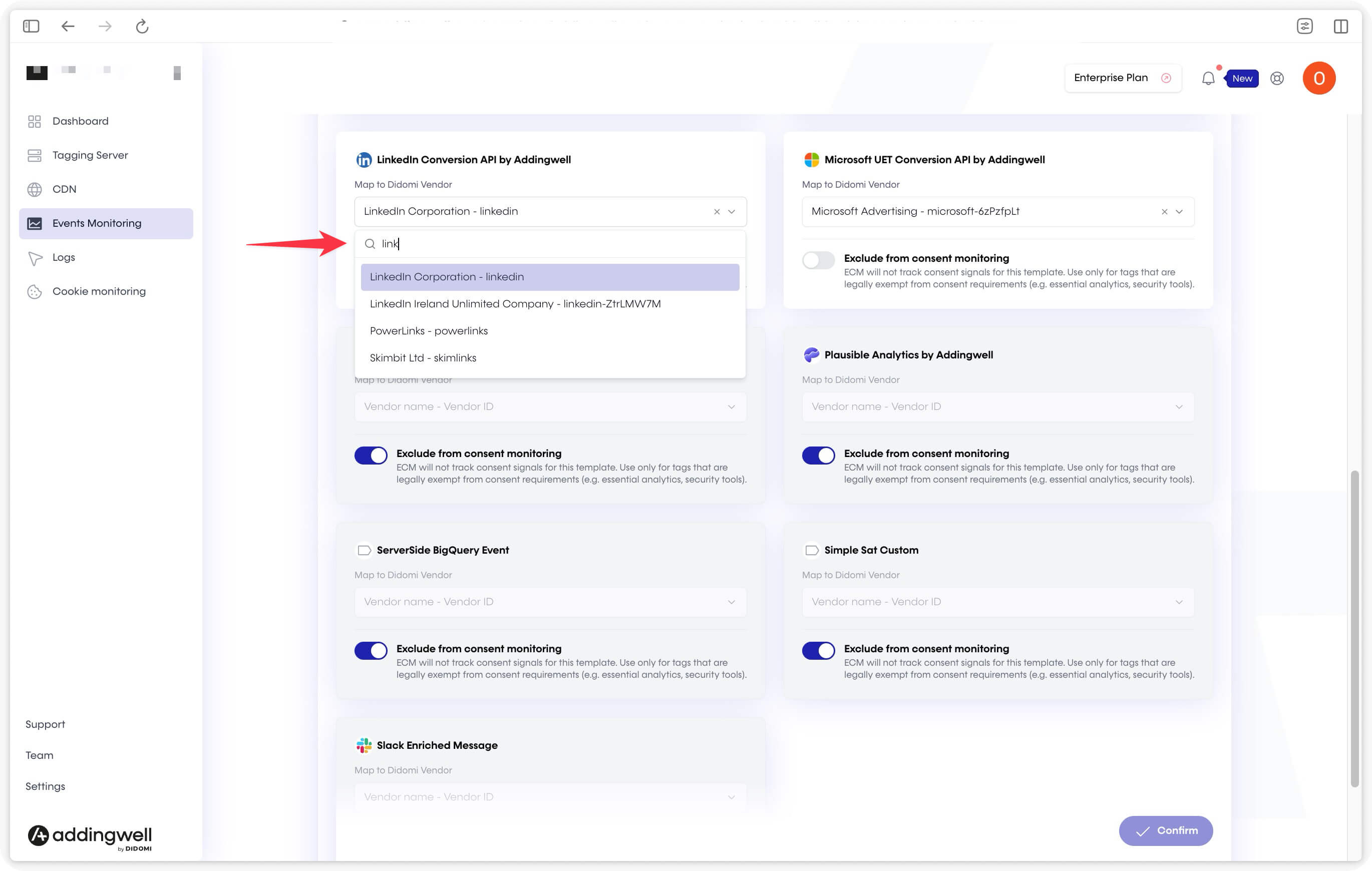Click the Simple Sat Custom tag icon
Image resolution: width=1372 pixels, height=871 pixels.
811,550
